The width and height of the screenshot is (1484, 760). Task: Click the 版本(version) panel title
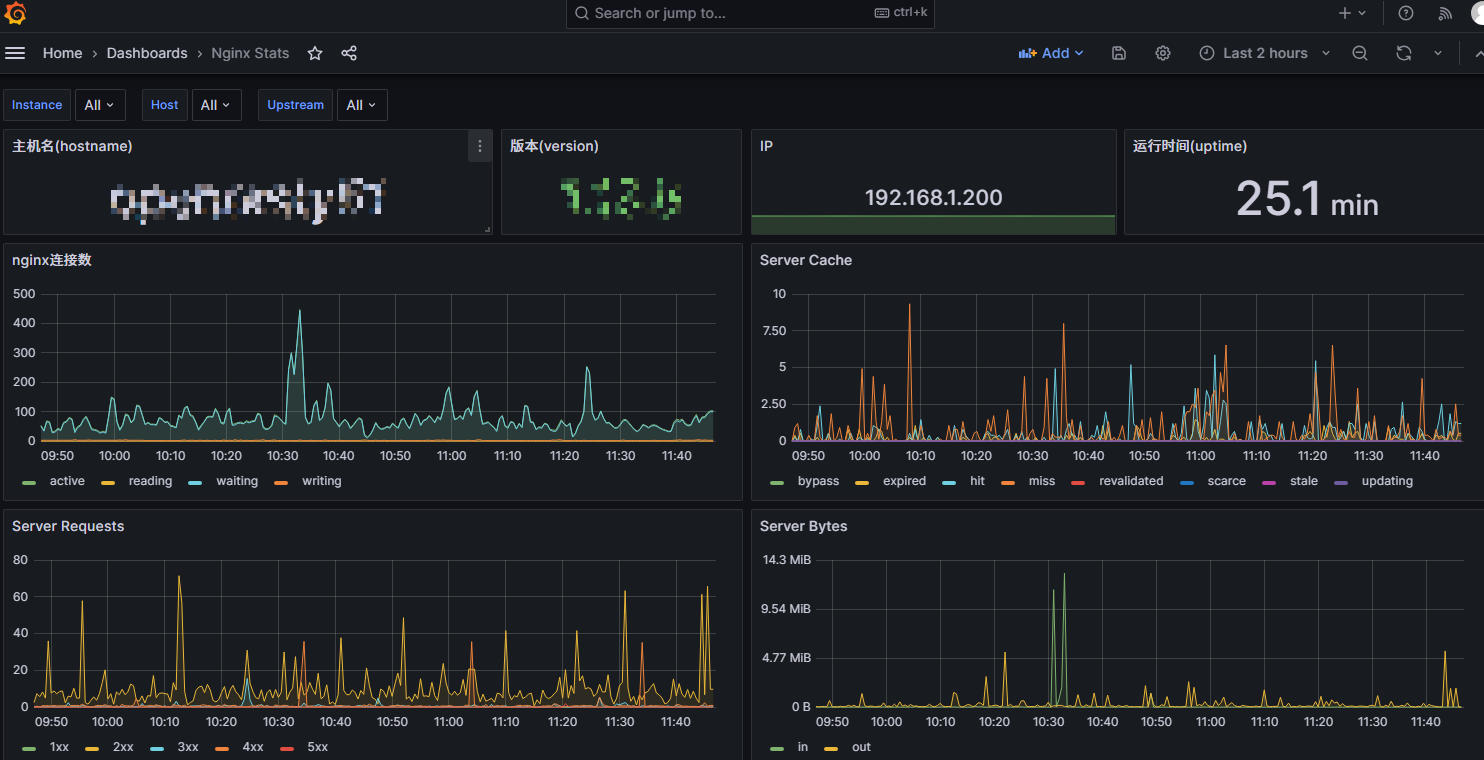[554, 146]
